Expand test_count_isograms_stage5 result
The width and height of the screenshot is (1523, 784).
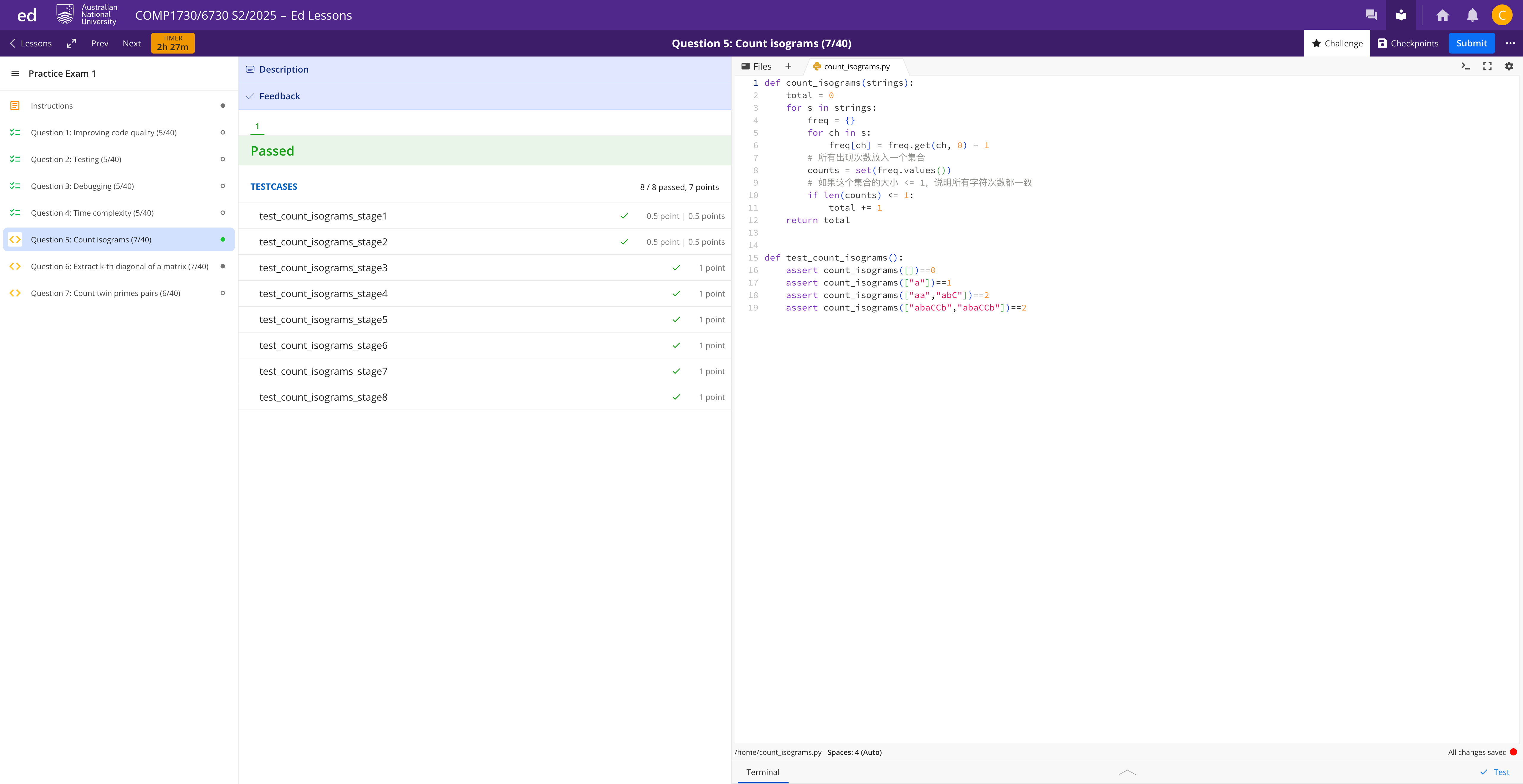pos(485,319)
